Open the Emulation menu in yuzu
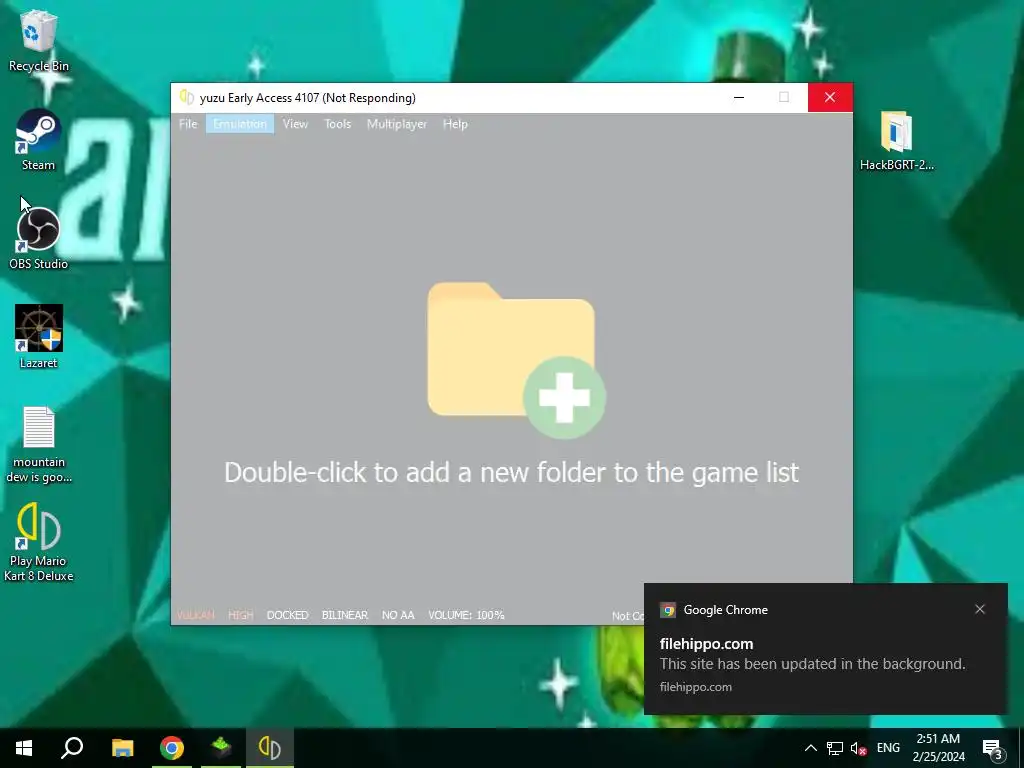The height and width of the screenshot is (768, 1024). coord(240,123)
